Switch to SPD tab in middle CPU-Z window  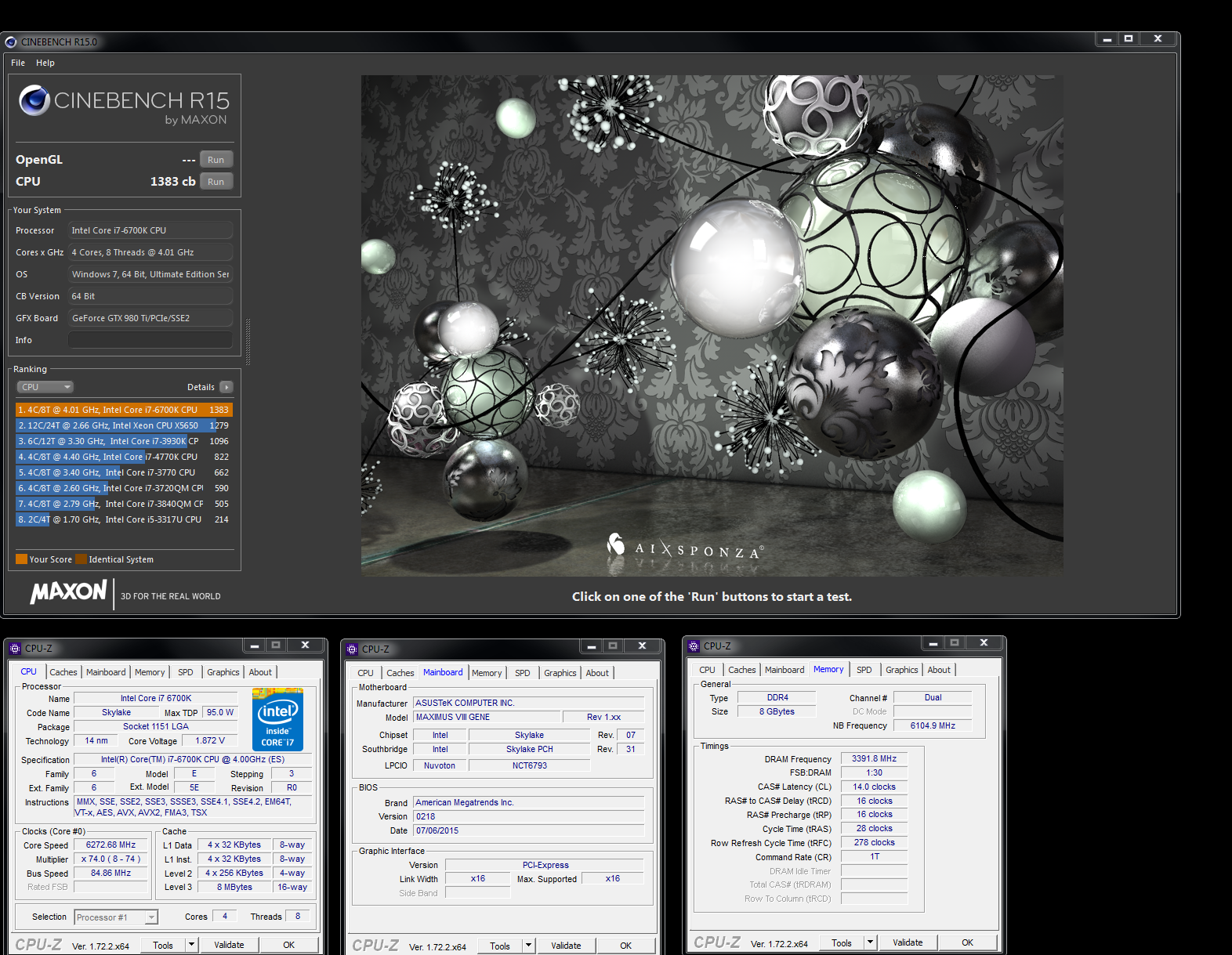(523, 673)
